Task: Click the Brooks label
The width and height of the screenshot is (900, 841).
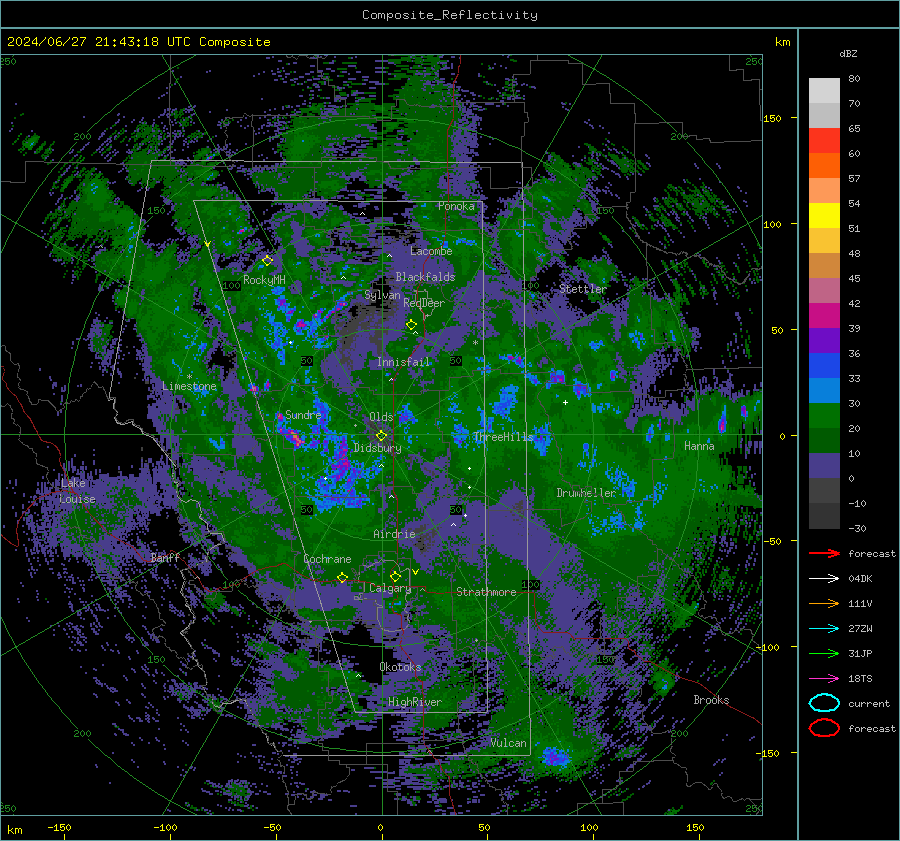Action: (x=711, y=700)
